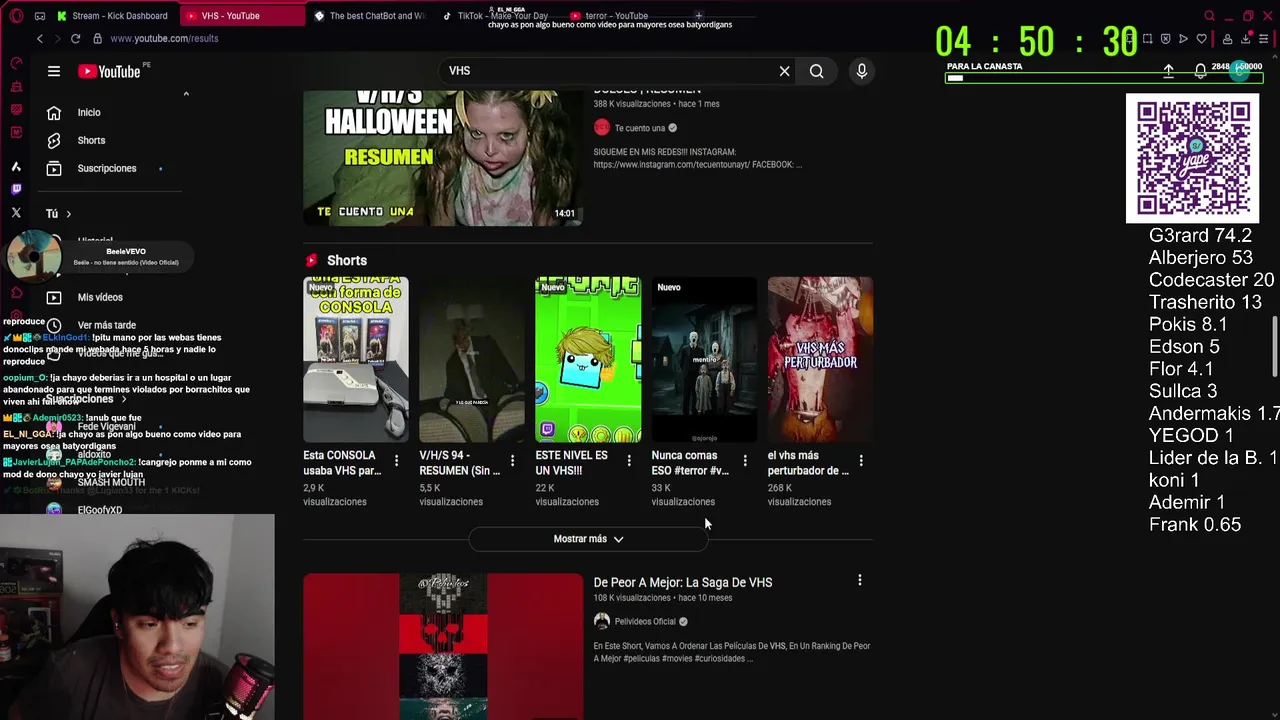1280x720 pixels.
Task: Open options for ESTE NIVEL ES UN VHS short
Action: 629,461
